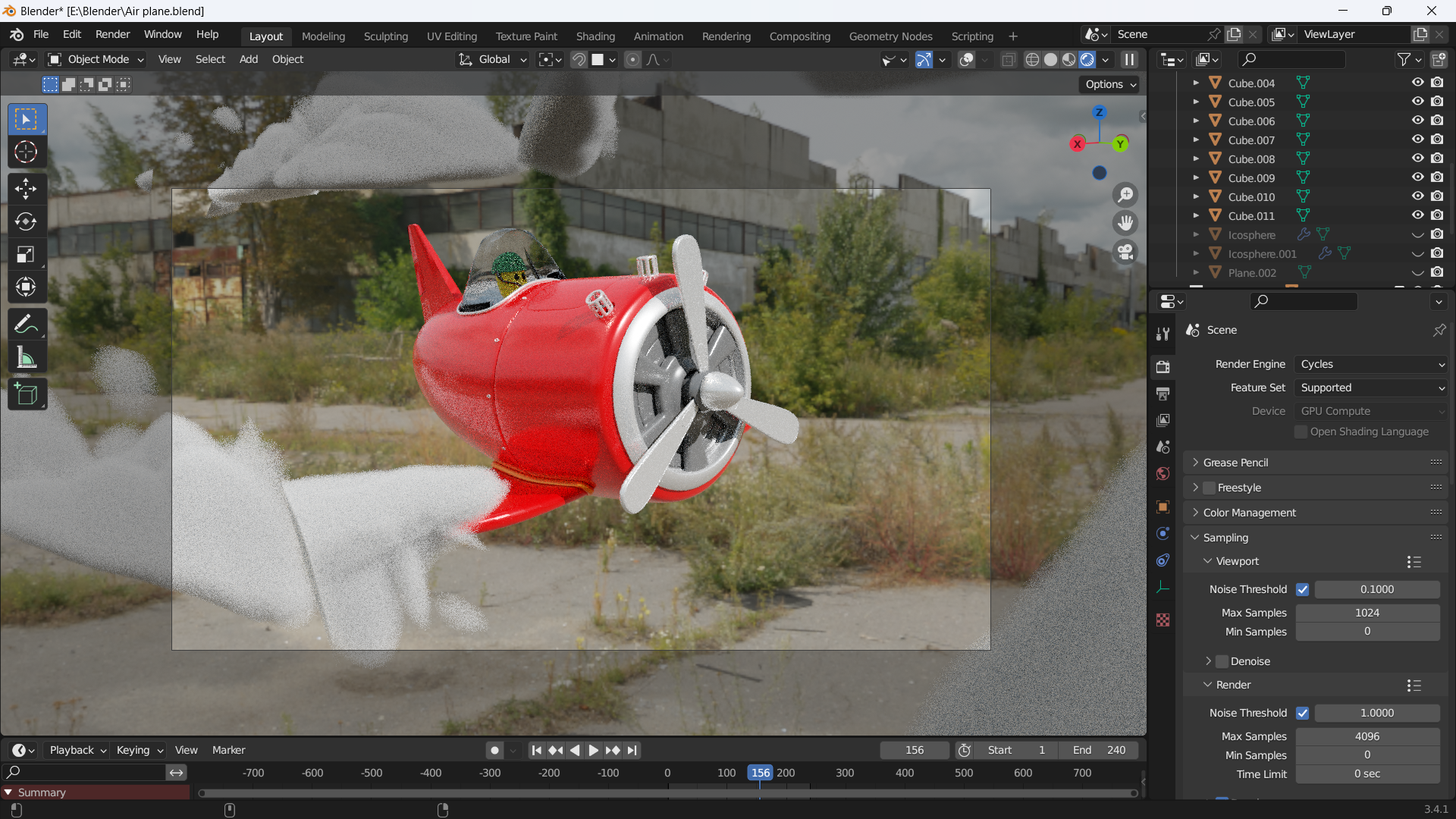Open the World properties tab
Screen dimensions: 1456x819
tap(1163, 473)
